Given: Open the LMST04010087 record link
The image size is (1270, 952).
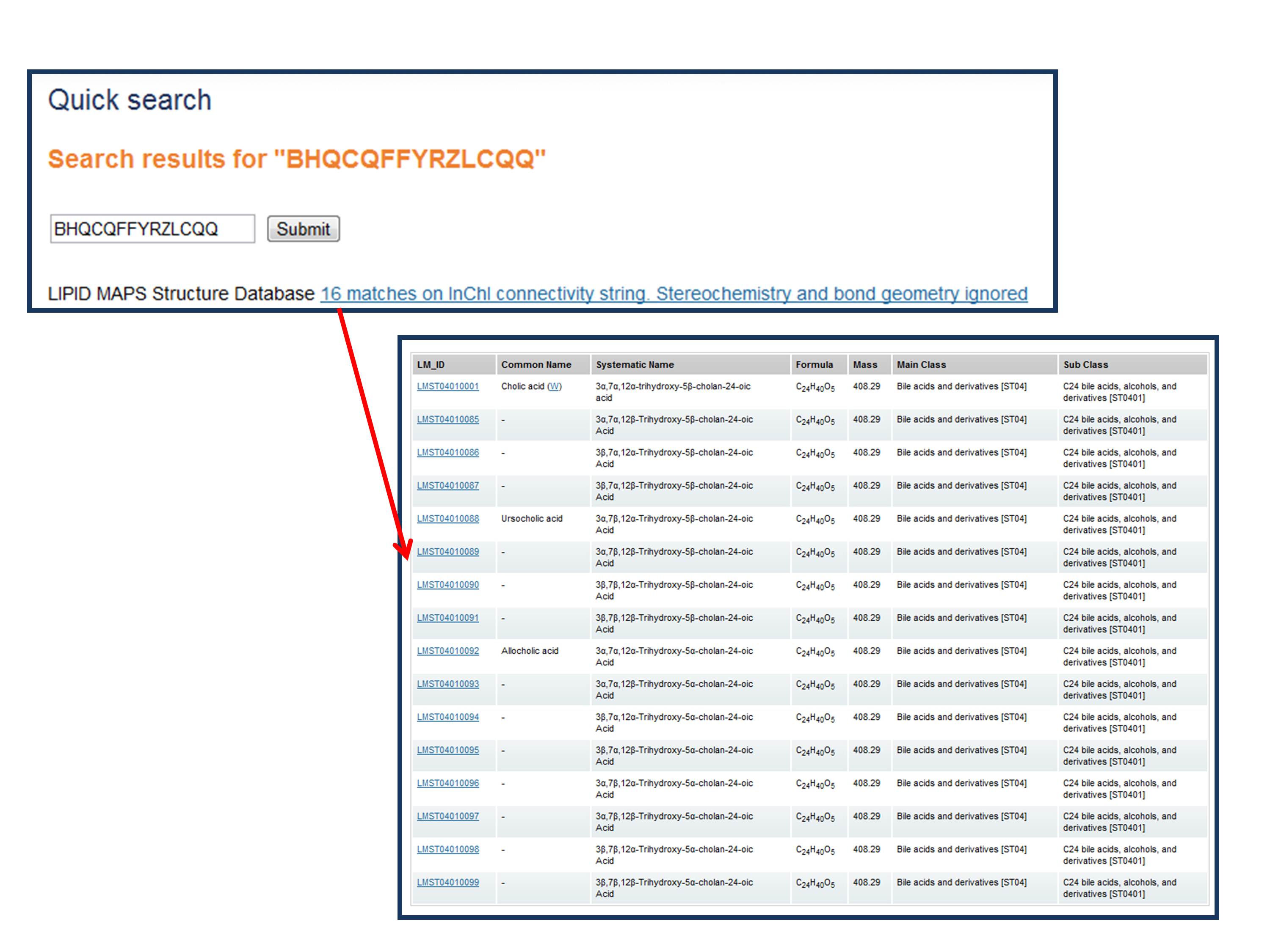Looking at the screenshot, I should [x=447, y=485].
